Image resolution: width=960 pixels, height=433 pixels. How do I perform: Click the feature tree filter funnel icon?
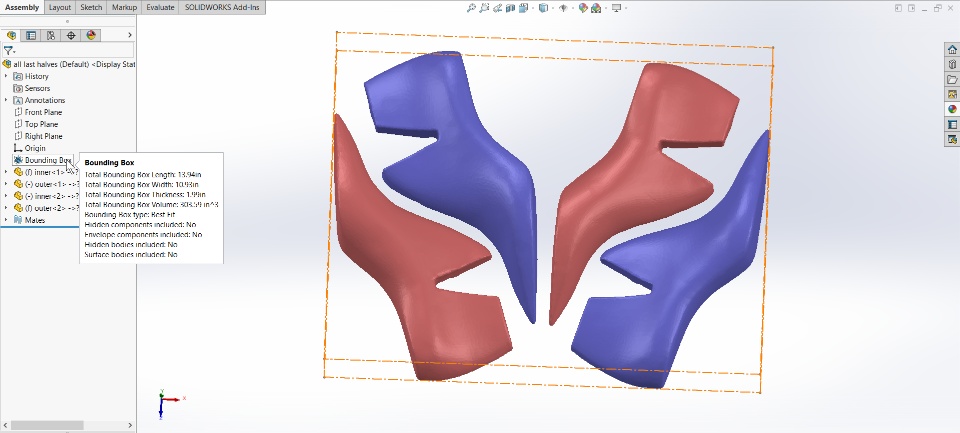8,51
